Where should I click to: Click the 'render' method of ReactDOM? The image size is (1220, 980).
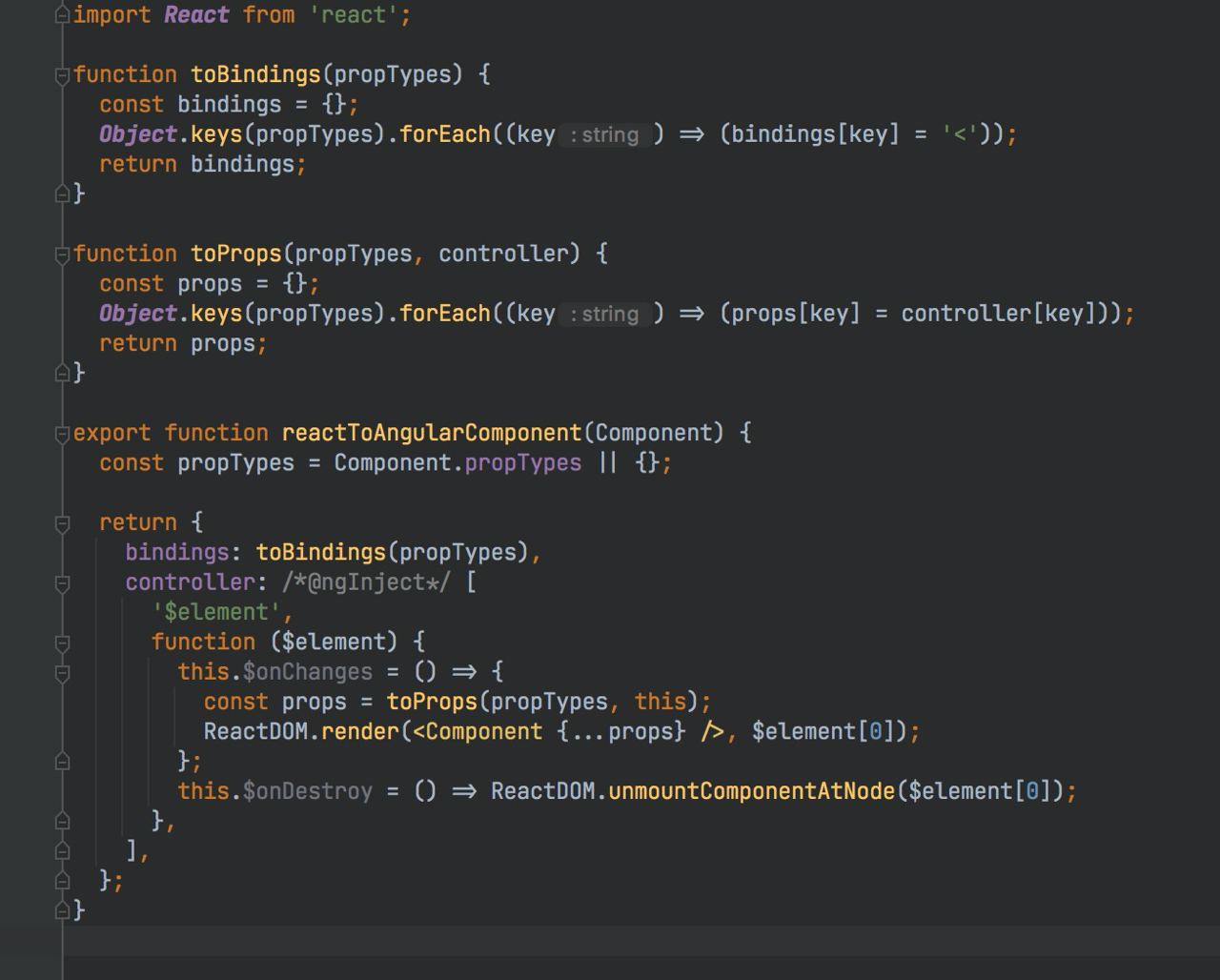point(360,731)
